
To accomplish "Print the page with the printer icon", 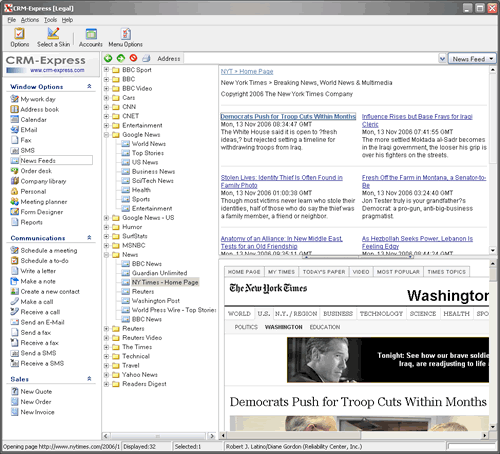I will point(146,58).
